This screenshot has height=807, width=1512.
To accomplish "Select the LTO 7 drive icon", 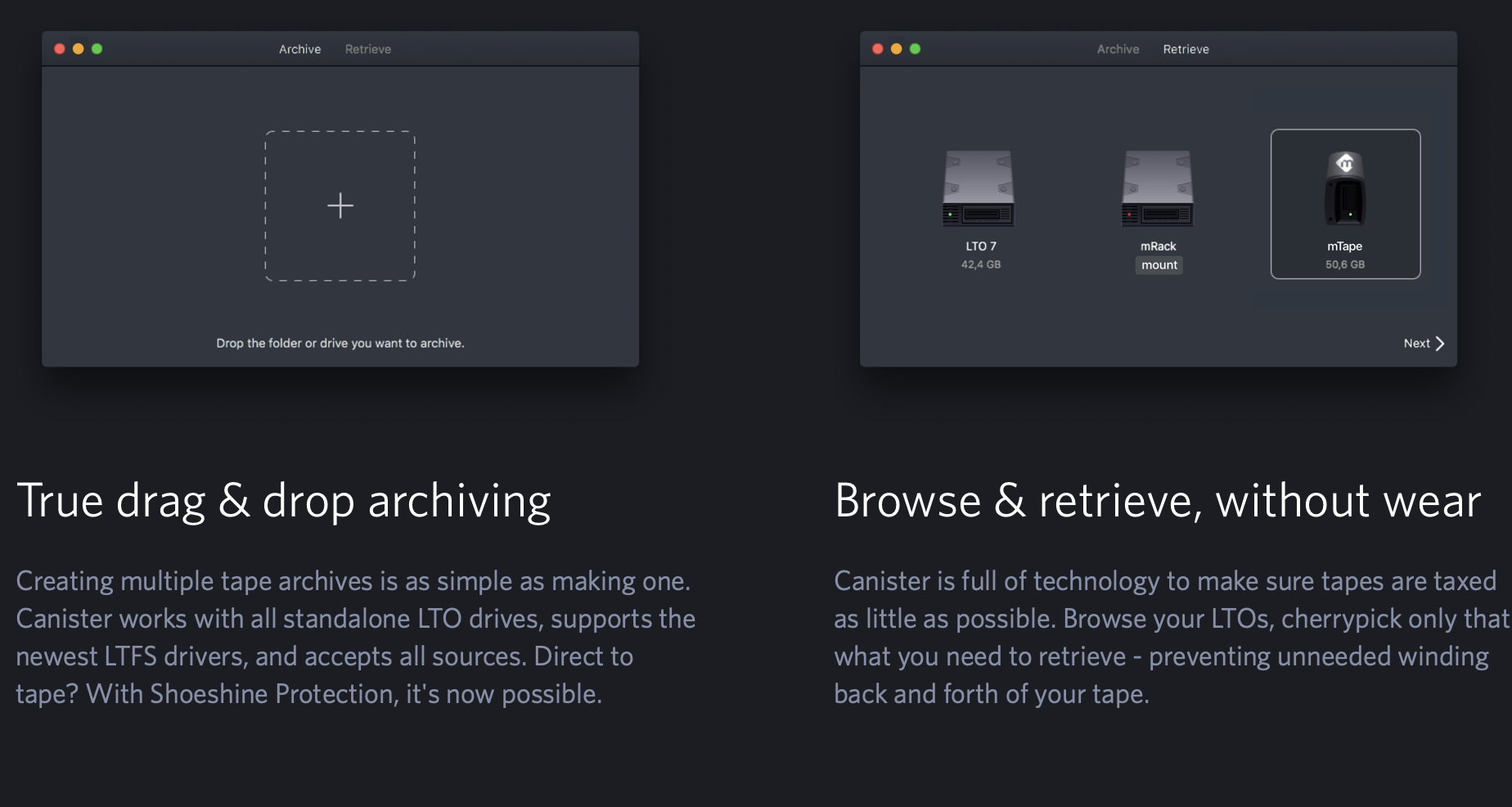I will click(x=979, y=188).
